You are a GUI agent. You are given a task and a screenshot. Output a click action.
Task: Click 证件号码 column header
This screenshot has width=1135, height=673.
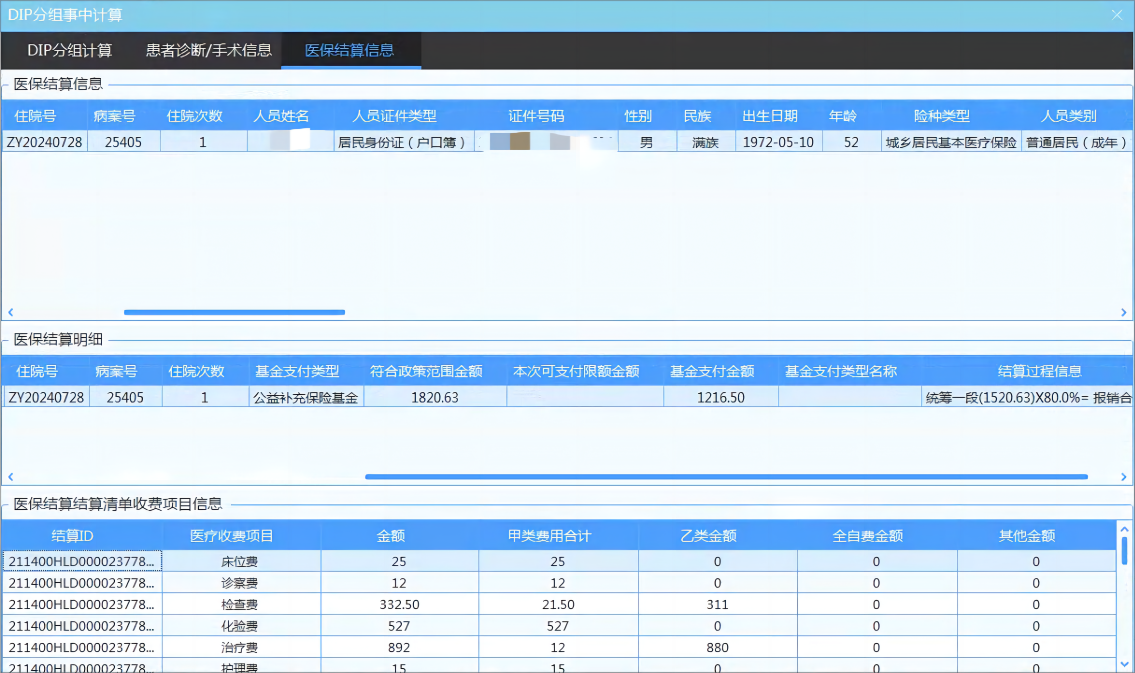(x=536, y=116)
